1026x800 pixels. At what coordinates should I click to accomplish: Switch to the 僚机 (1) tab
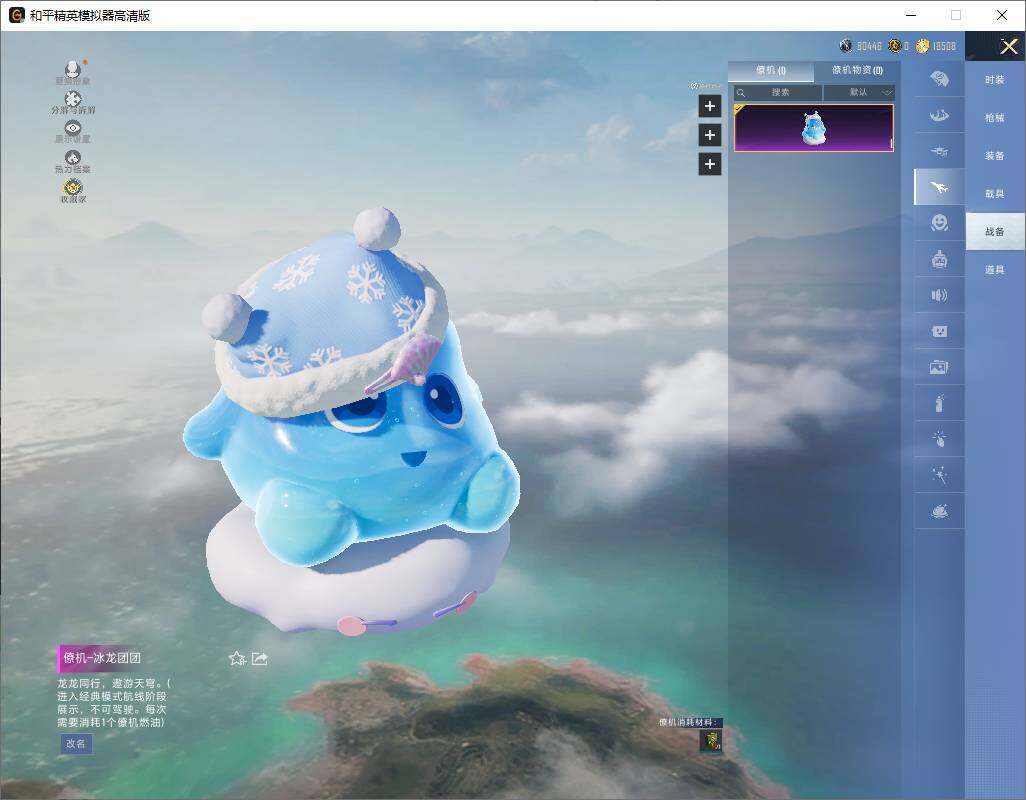point(771,70)
